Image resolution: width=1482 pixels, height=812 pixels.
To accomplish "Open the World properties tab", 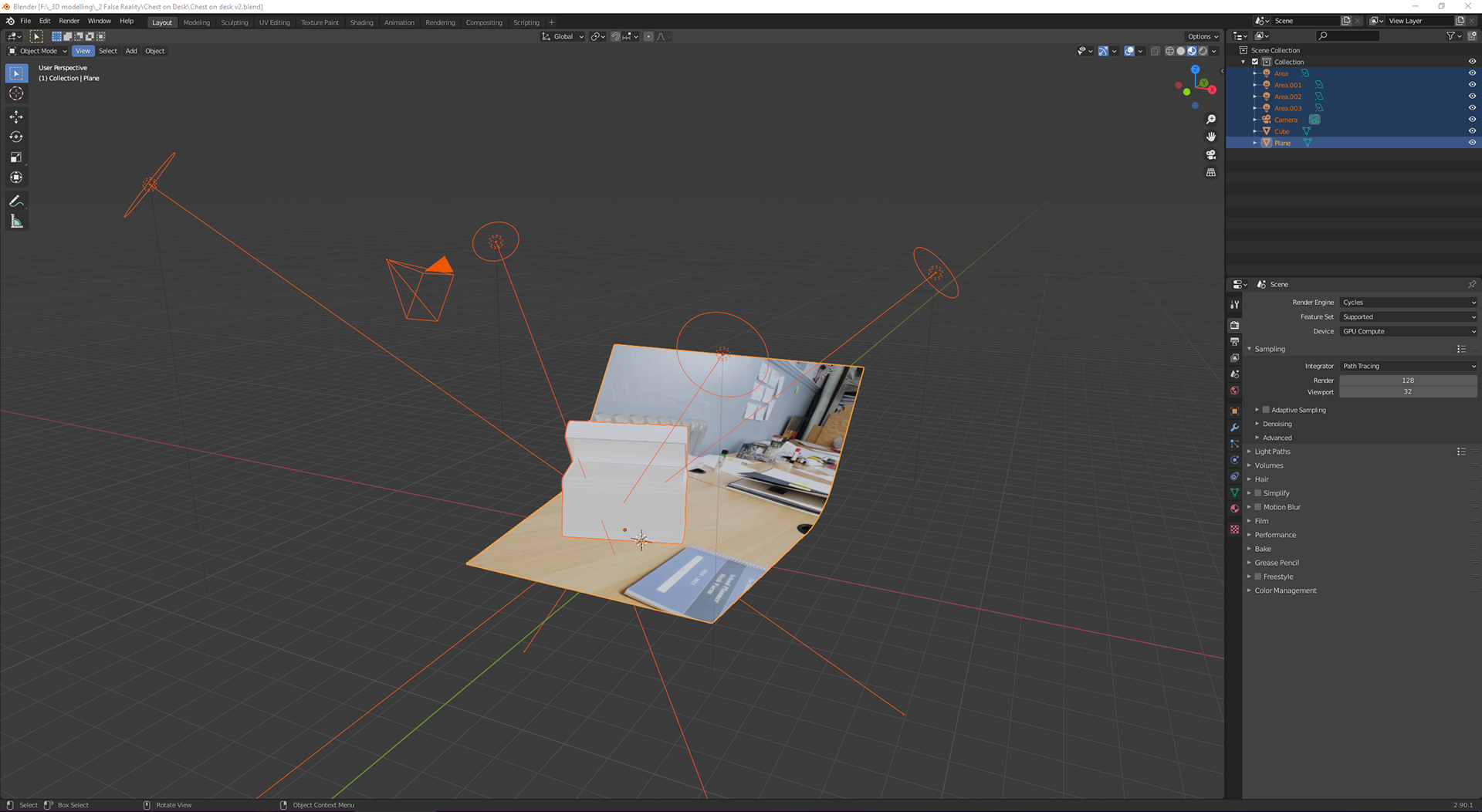I will [x=1234, y=391].
